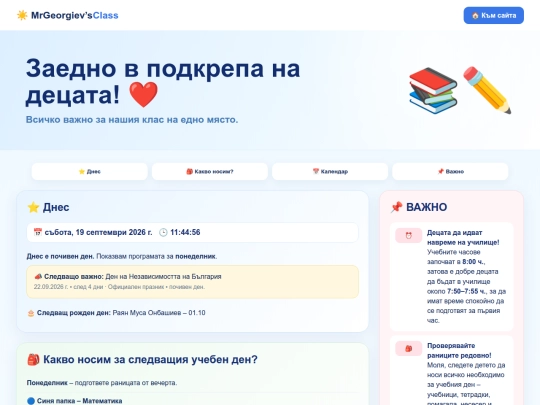Click the Към сайта button
Viewport: 540px width, 405px height.
tap(494, 15)
